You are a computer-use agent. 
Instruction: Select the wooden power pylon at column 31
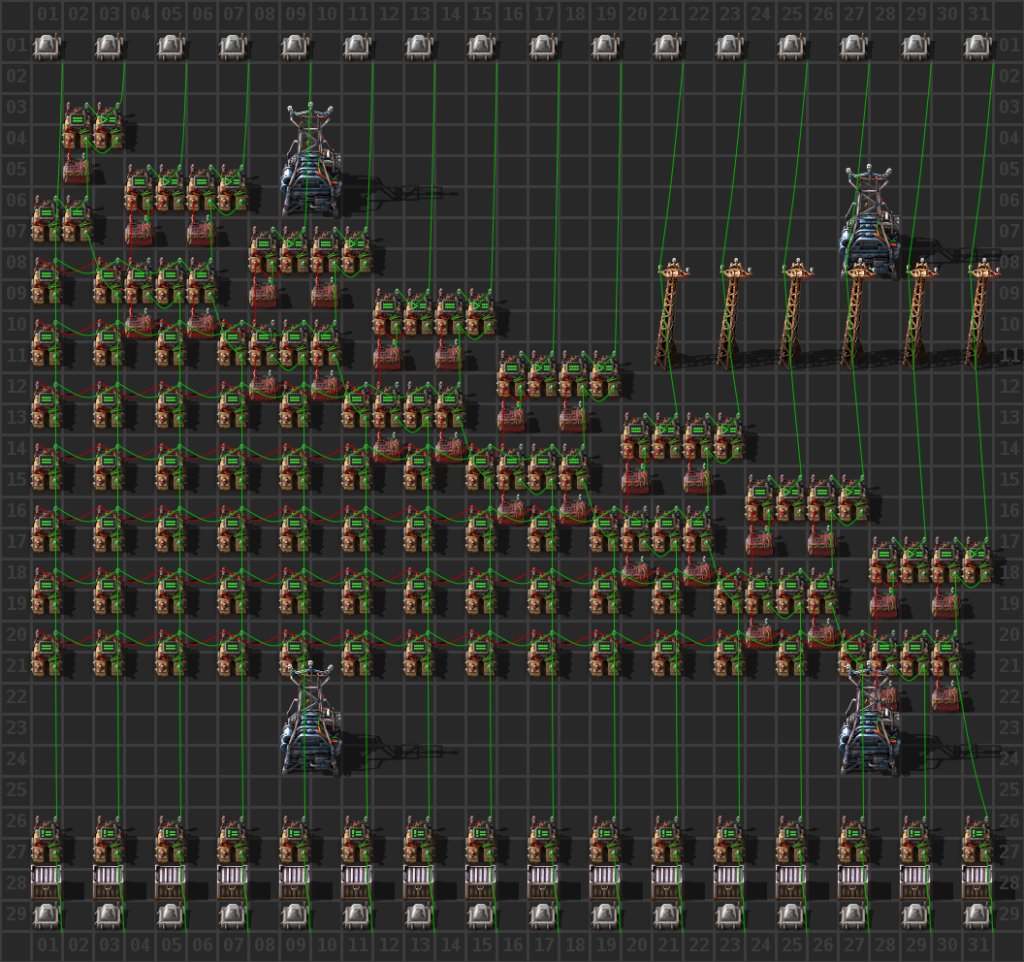[980, 313]
